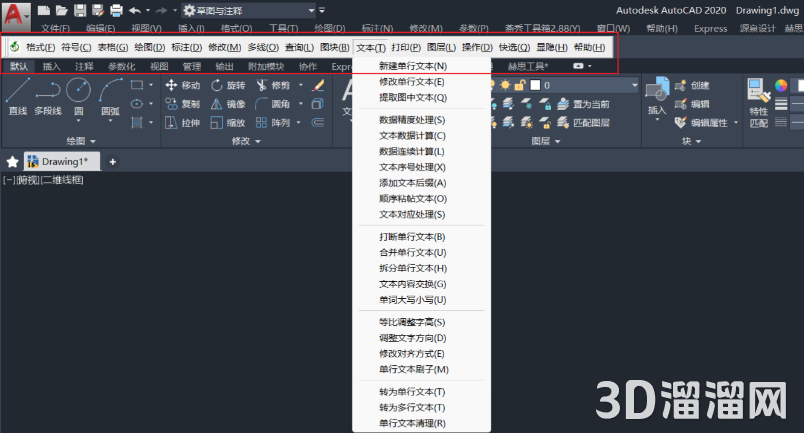Click the print icon in quick access
The width and height of the screenshot is (804, 433).
[117, 10]
